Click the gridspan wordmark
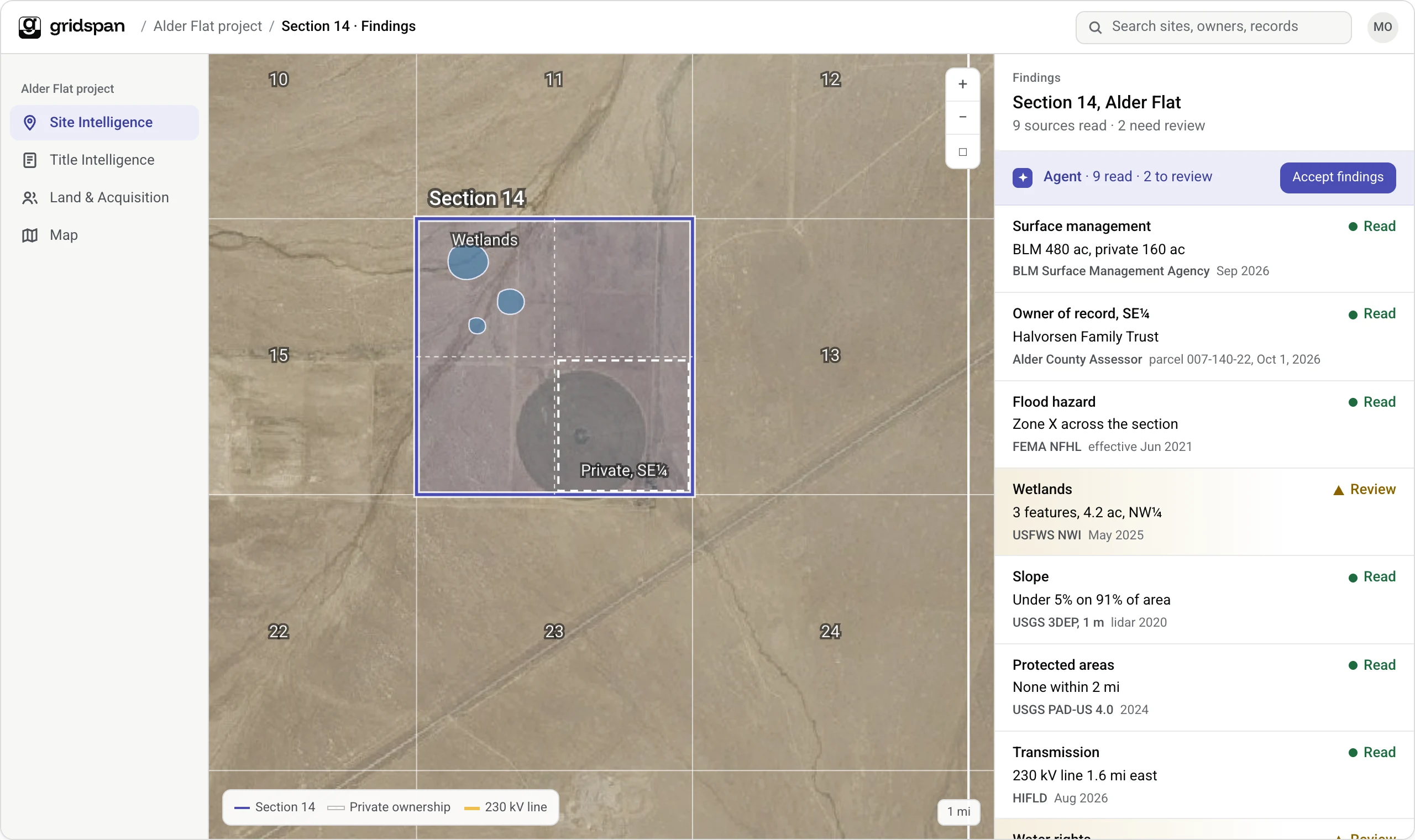 pos(87,26)
